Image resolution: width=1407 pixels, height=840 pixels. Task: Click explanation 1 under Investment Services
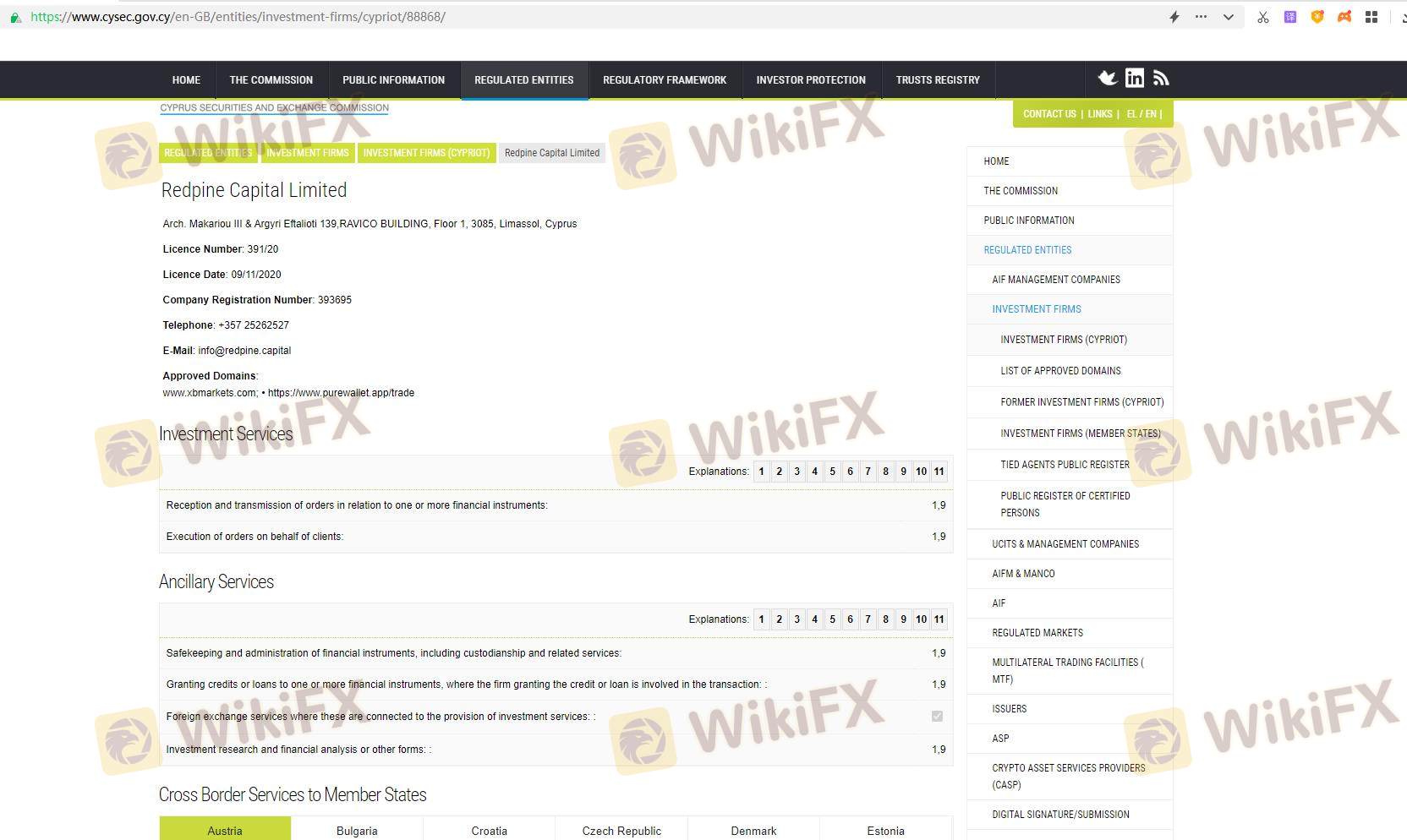[x=762, y=472]
